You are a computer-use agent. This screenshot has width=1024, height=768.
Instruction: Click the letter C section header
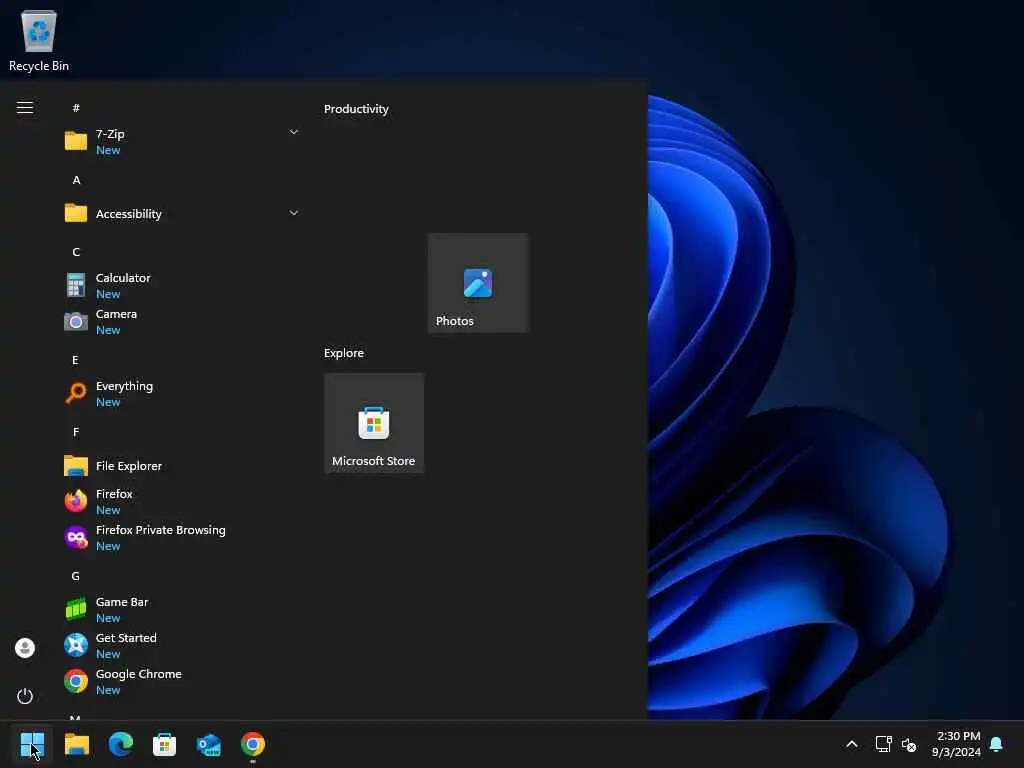pos(76,252)
